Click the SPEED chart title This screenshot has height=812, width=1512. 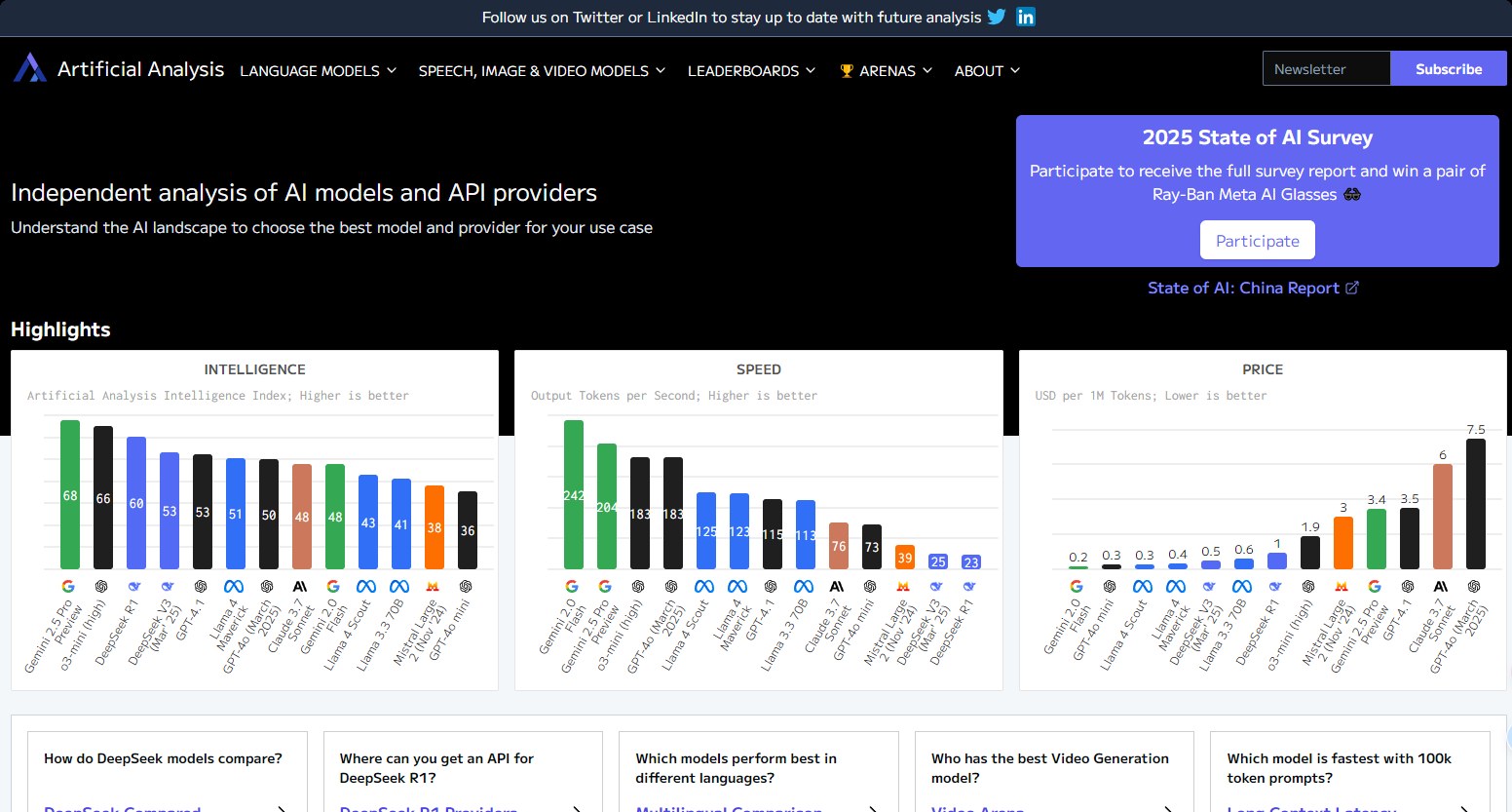click(759, 369)
